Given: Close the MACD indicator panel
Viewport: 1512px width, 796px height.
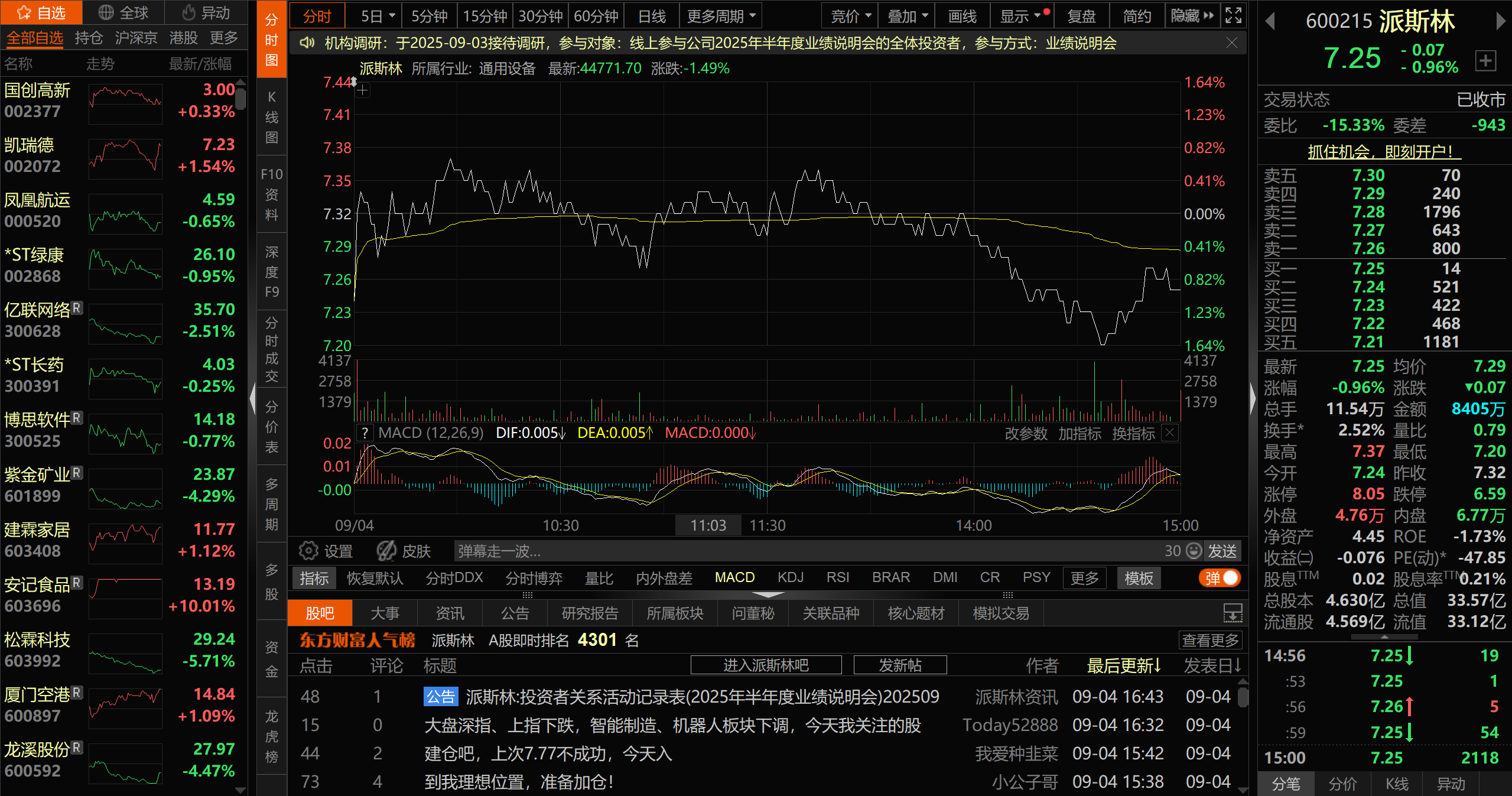Looking at the screenshot, I should 1170,433.
